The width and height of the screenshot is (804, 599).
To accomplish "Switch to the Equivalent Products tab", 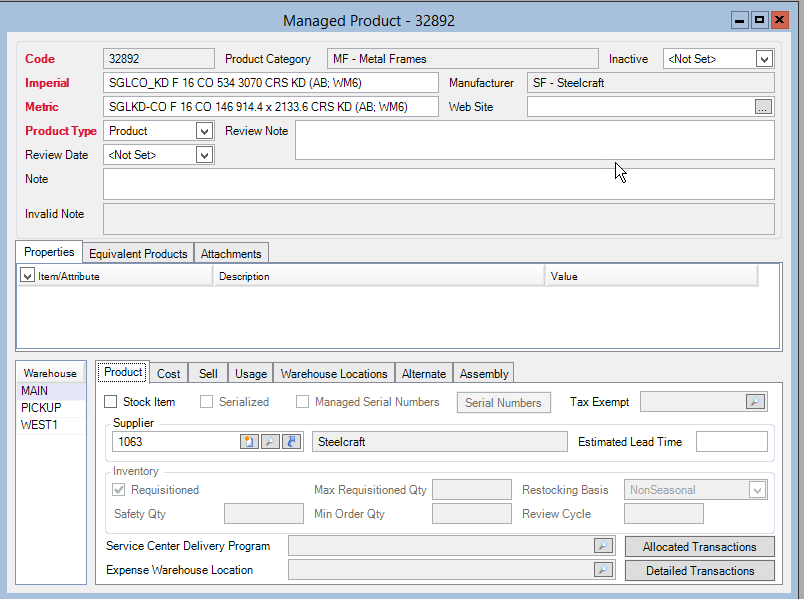I will click(138, 253).
